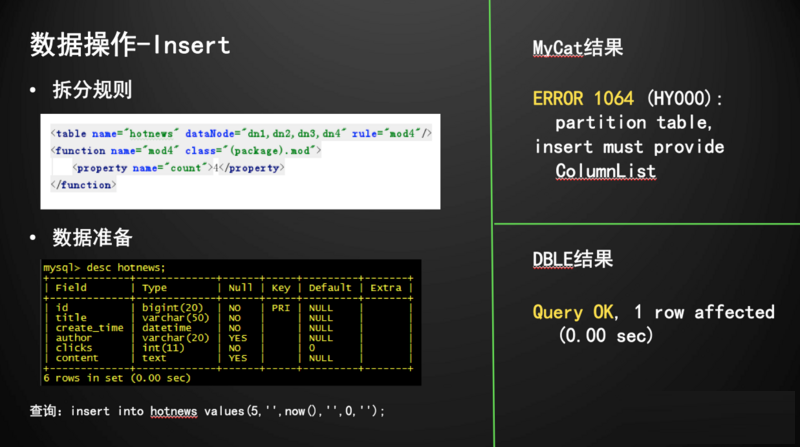This screenshot has width=800, height=447.
Task: Select the 拆分规则 bullet heading
Action: [x=92, y=90]
